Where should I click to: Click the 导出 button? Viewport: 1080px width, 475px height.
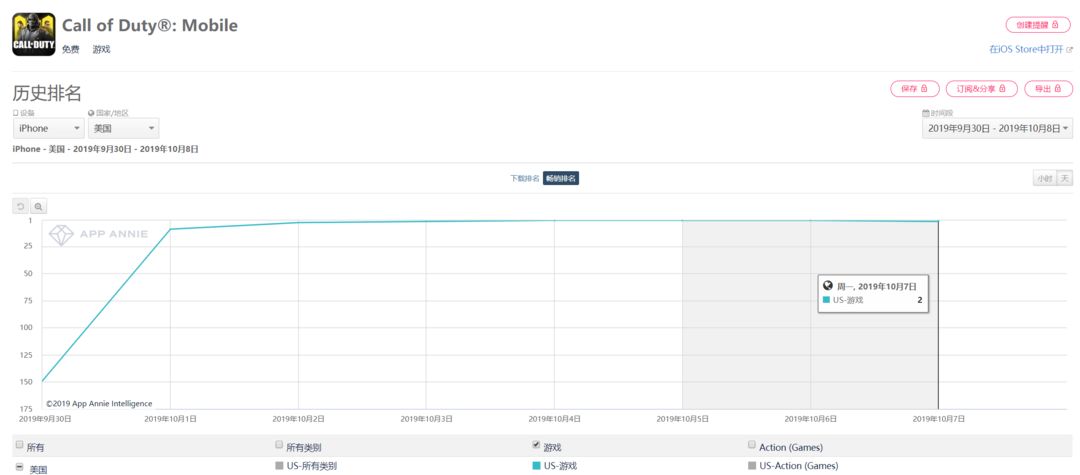coord(1048,89)
